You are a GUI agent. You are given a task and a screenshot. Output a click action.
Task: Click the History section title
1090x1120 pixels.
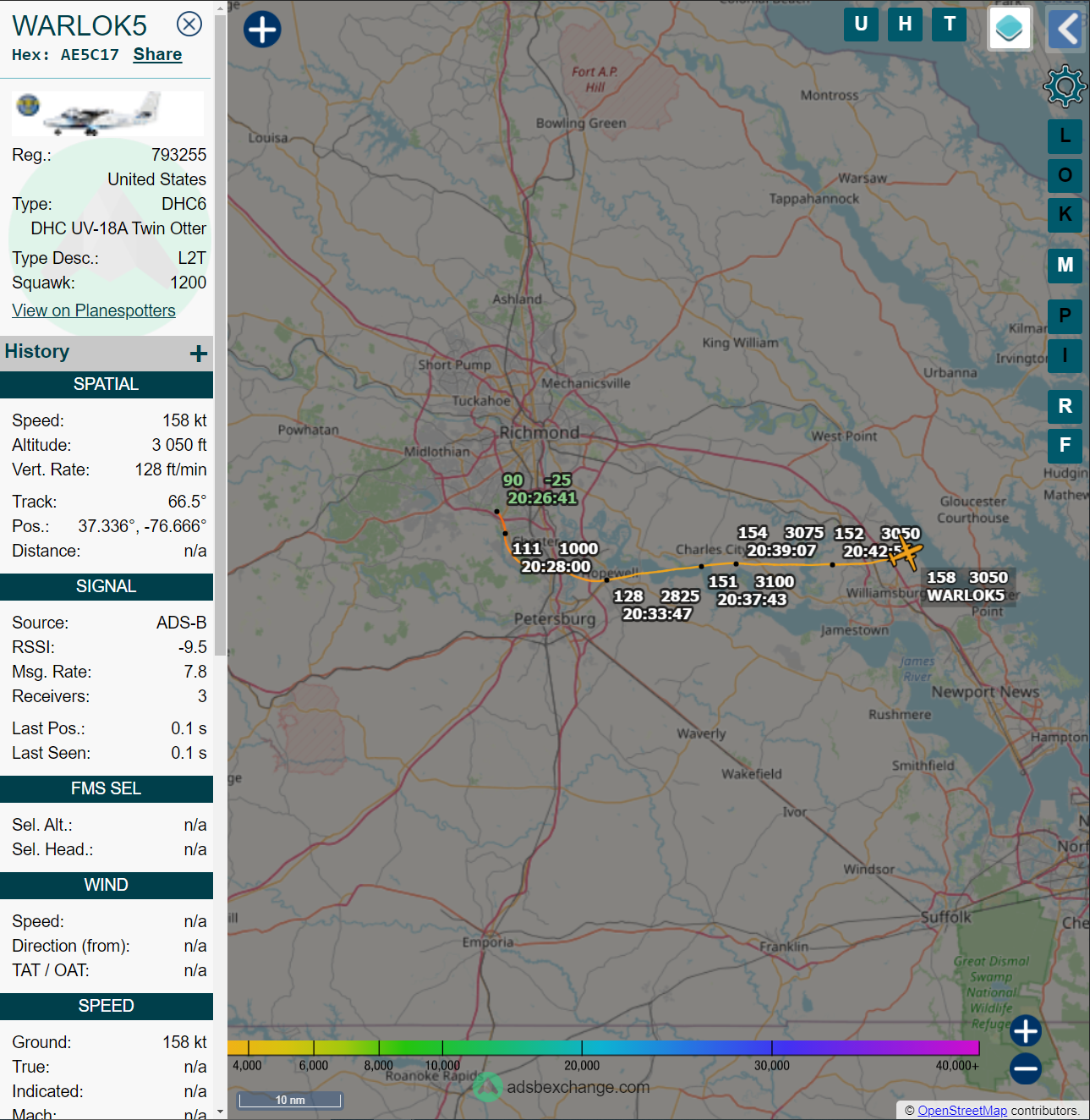pyautogui.click(x=37, y=351)
